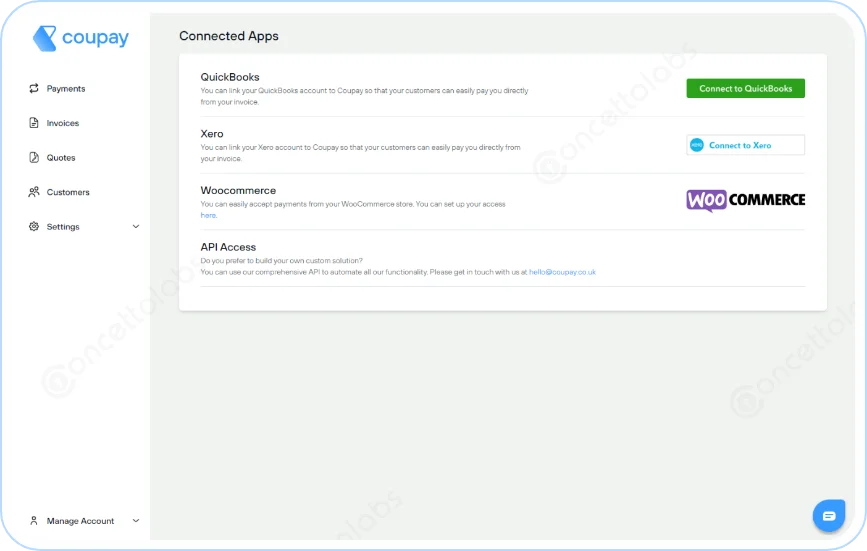This screenshot has width=867, height=551.
Task: Click the QuickBooks section heading
Action: [x=230, y=77]
